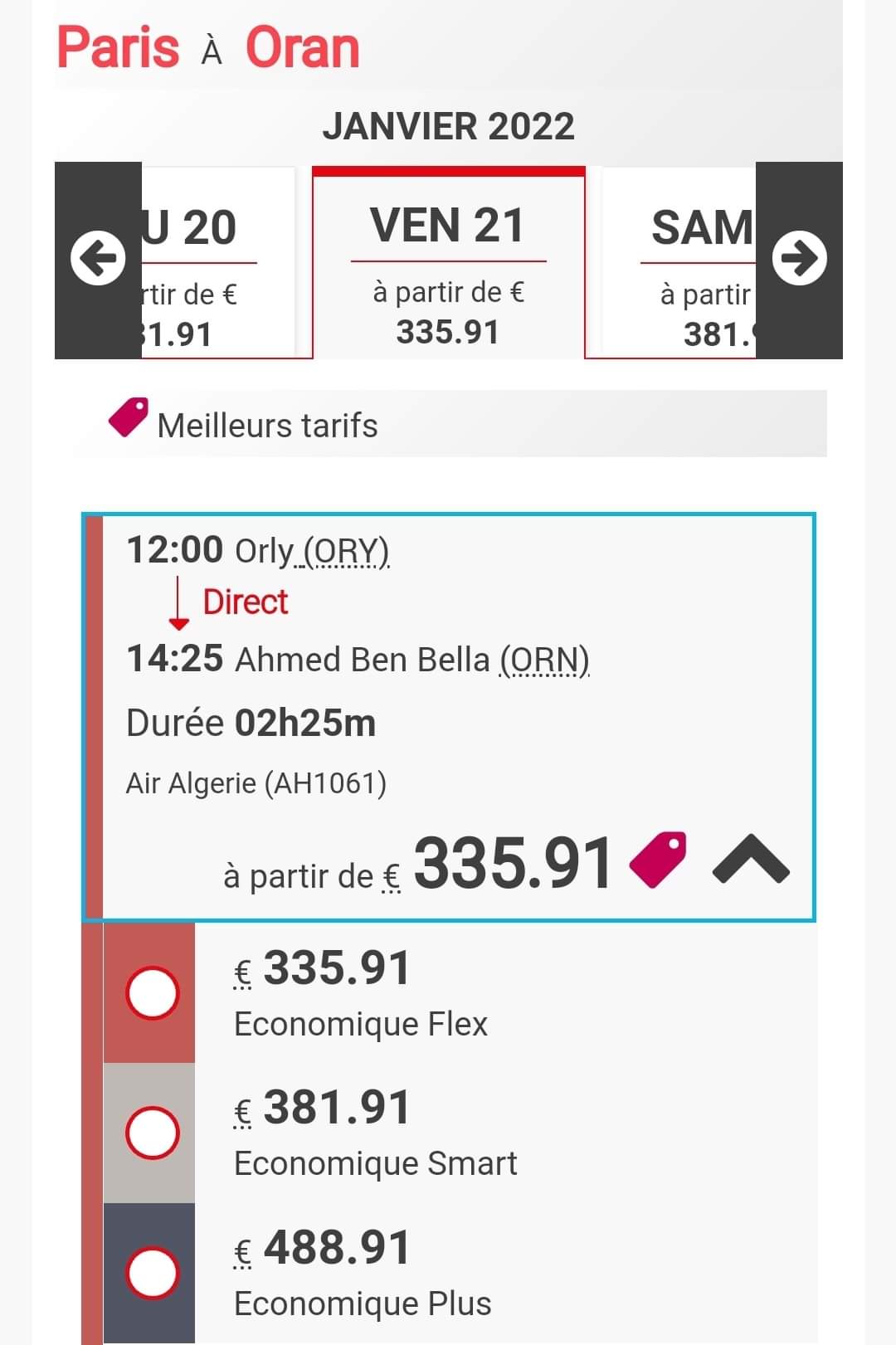The height and width of the screenshot is (1345, 896).
Task: Click the Meilleurs tarifs price tag icon
Action: click(x=129, y=417)
